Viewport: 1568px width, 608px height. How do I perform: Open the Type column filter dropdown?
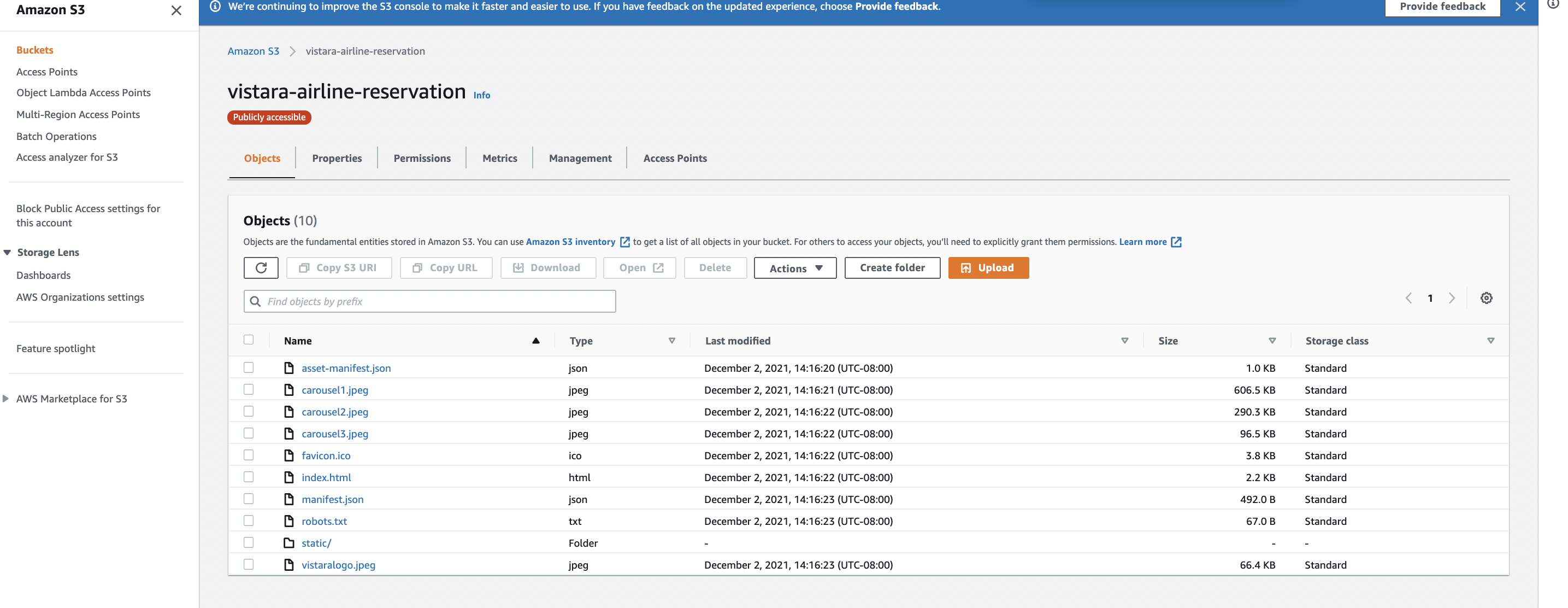point(672,341)
